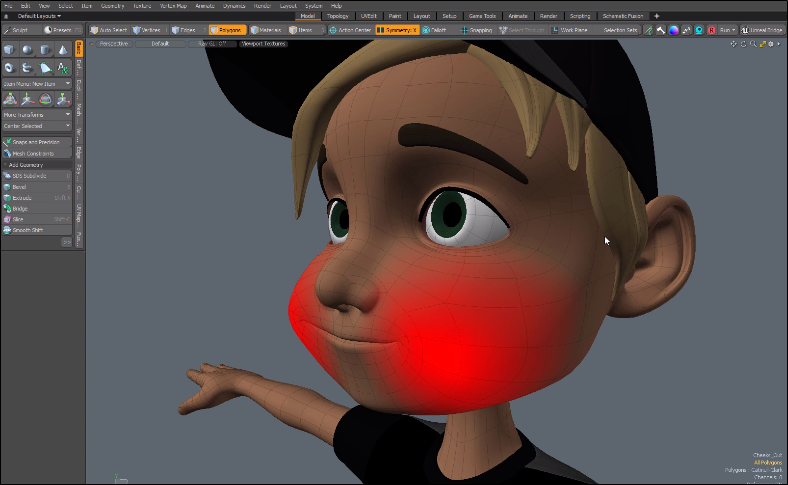Enable Polygons selection mode
This screenshot has height=485, width=788.
(228, 30)
